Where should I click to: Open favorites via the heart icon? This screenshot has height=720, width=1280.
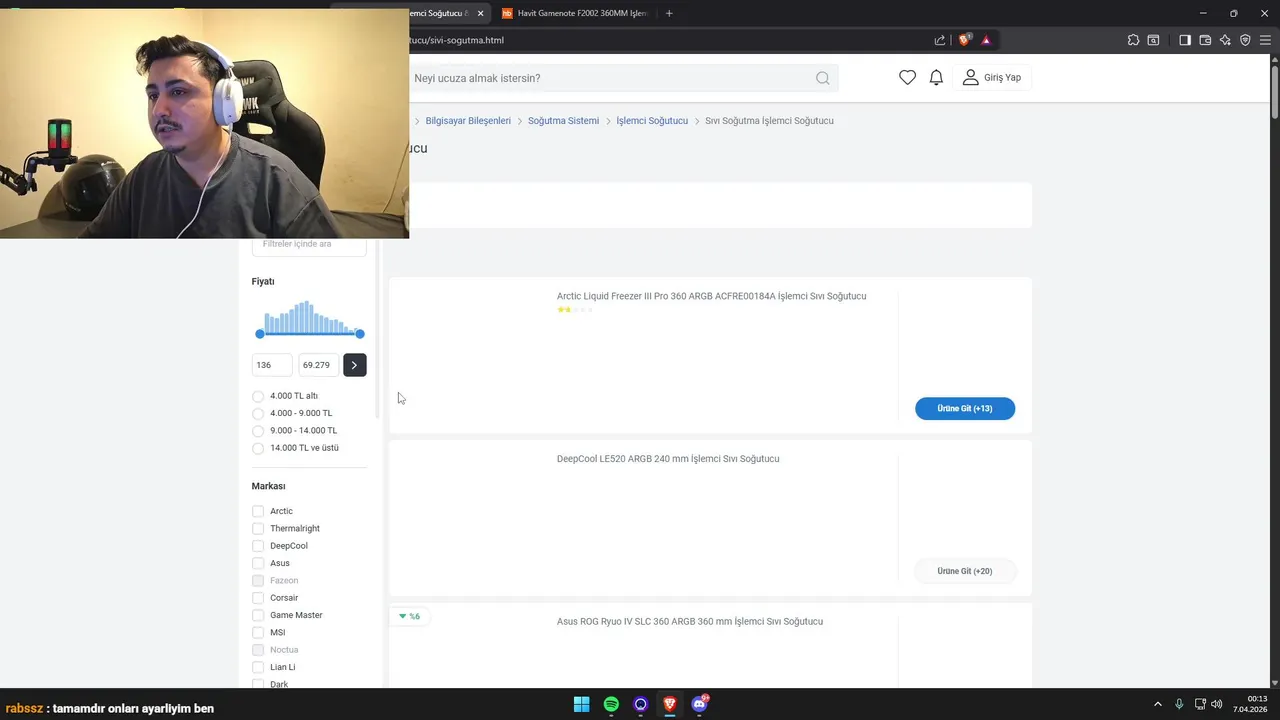[907, 77]
